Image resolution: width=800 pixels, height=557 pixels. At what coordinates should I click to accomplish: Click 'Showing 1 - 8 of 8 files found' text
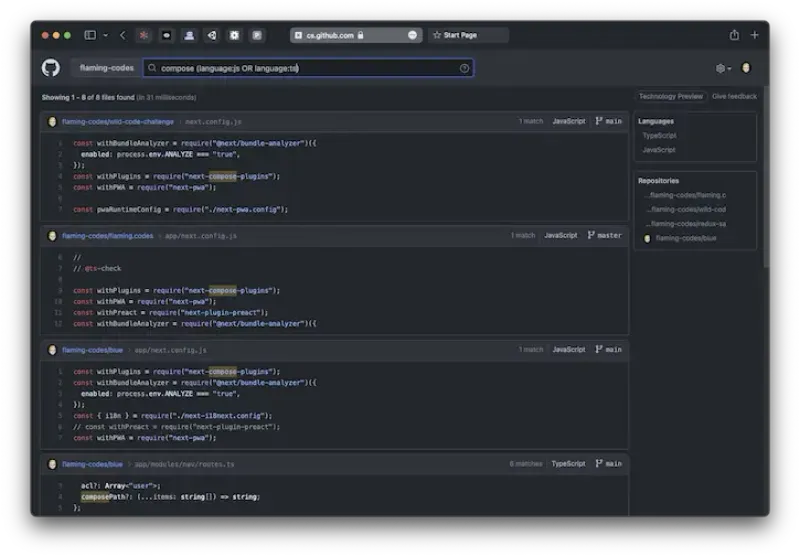tap(88, 97)
